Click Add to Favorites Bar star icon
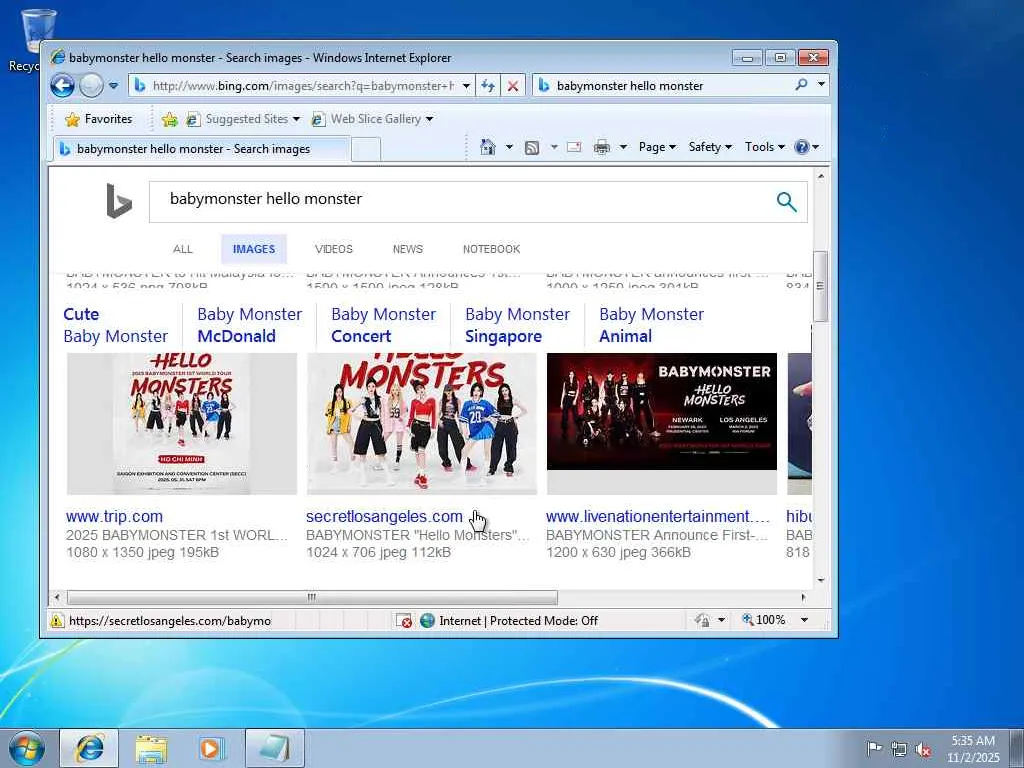Screen dimensions: 1024x768 click(169, 119)
